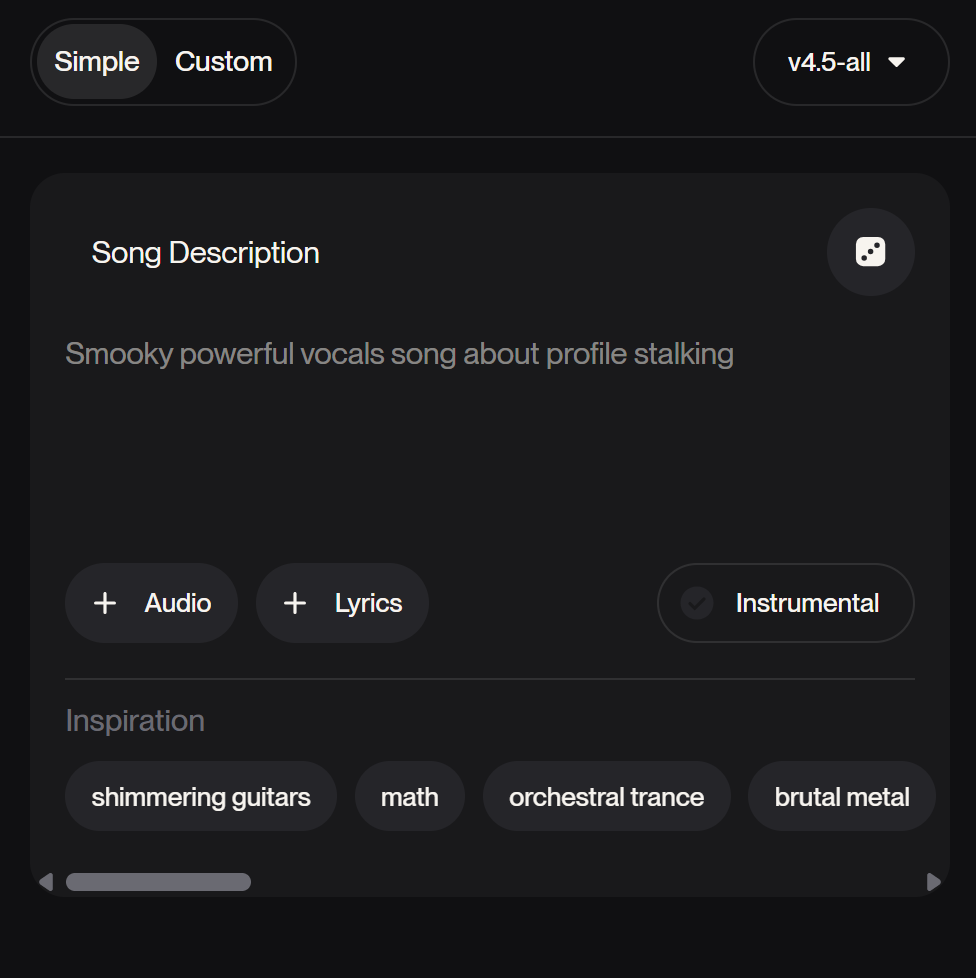Click the plus icon beside Audio
Screen dimensions: 976x978
105,603
